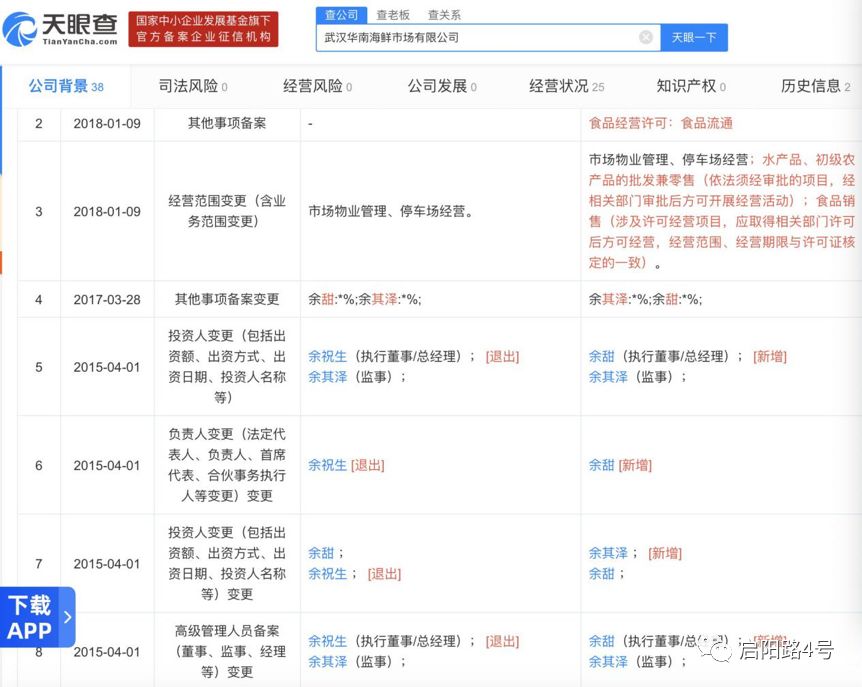Open the 经营状况 tab
The width and height of the screenshot is (862, 687).
coord(566,86)
